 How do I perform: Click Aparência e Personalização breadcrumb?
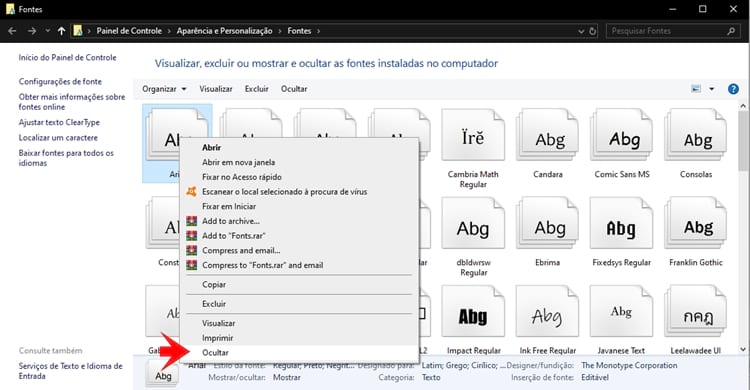click(224, 31)
